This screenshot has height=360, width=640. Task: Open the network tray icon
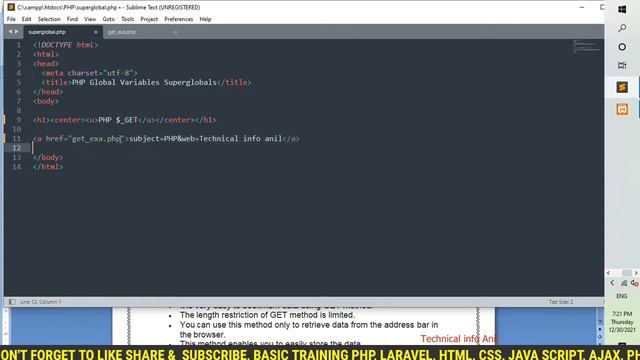point(624,283)
